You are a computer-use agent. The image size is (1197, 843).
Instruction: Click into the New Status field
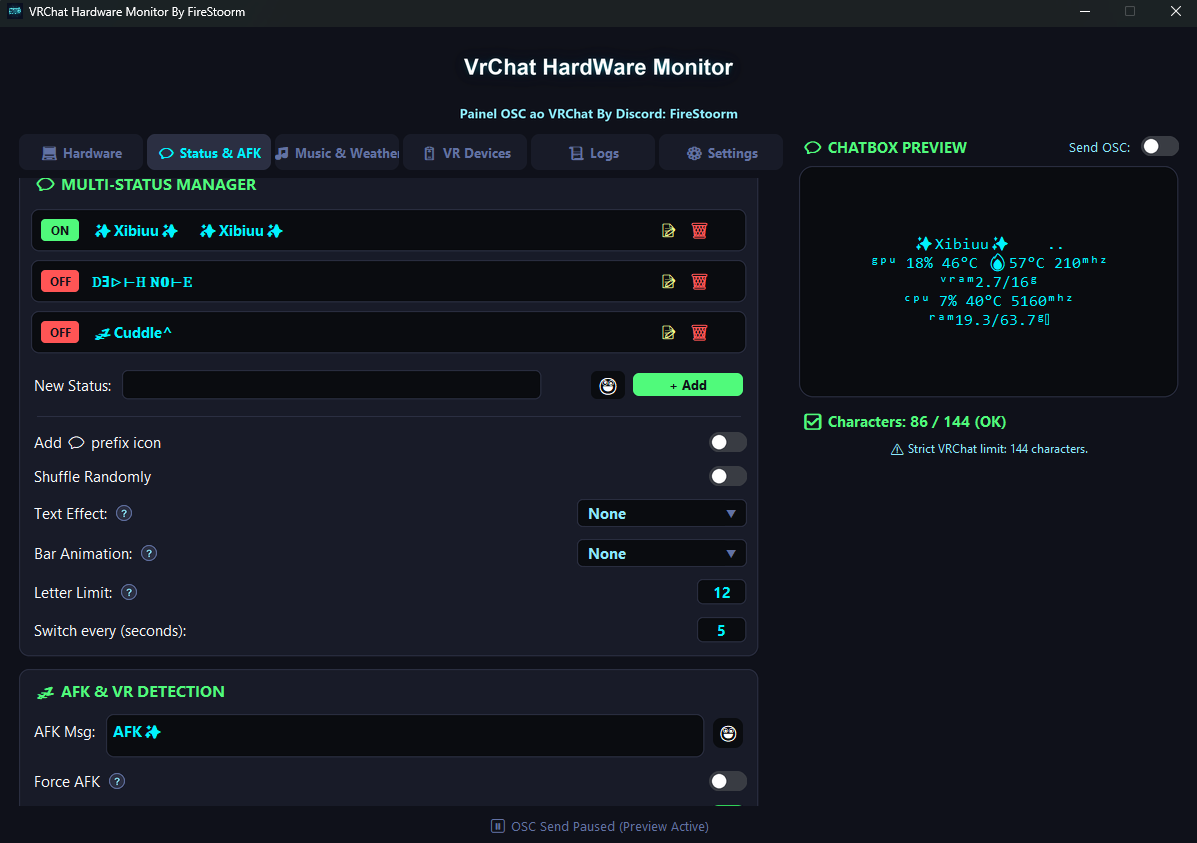pos(331,385)
